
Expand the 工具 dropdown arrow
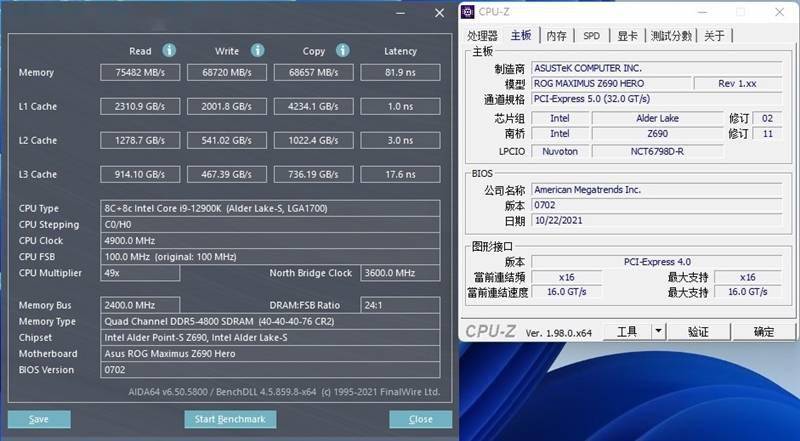click(659, 331)
